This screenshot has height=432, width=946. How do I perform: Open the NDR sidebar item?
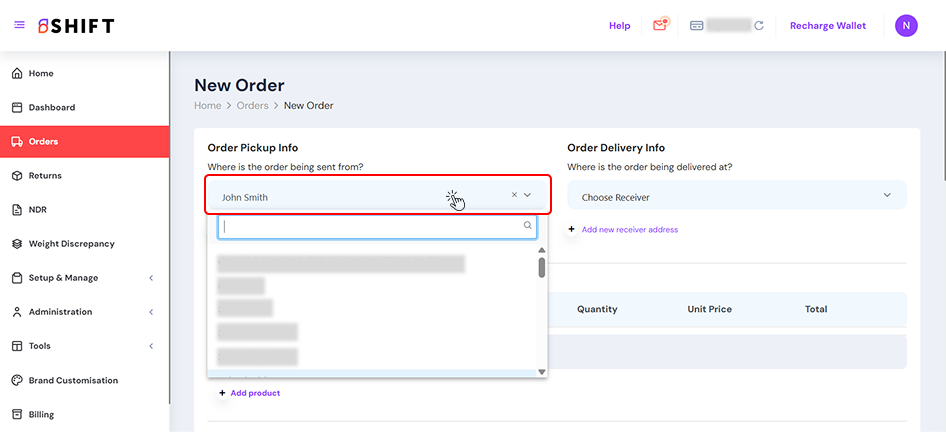point(37,210)
